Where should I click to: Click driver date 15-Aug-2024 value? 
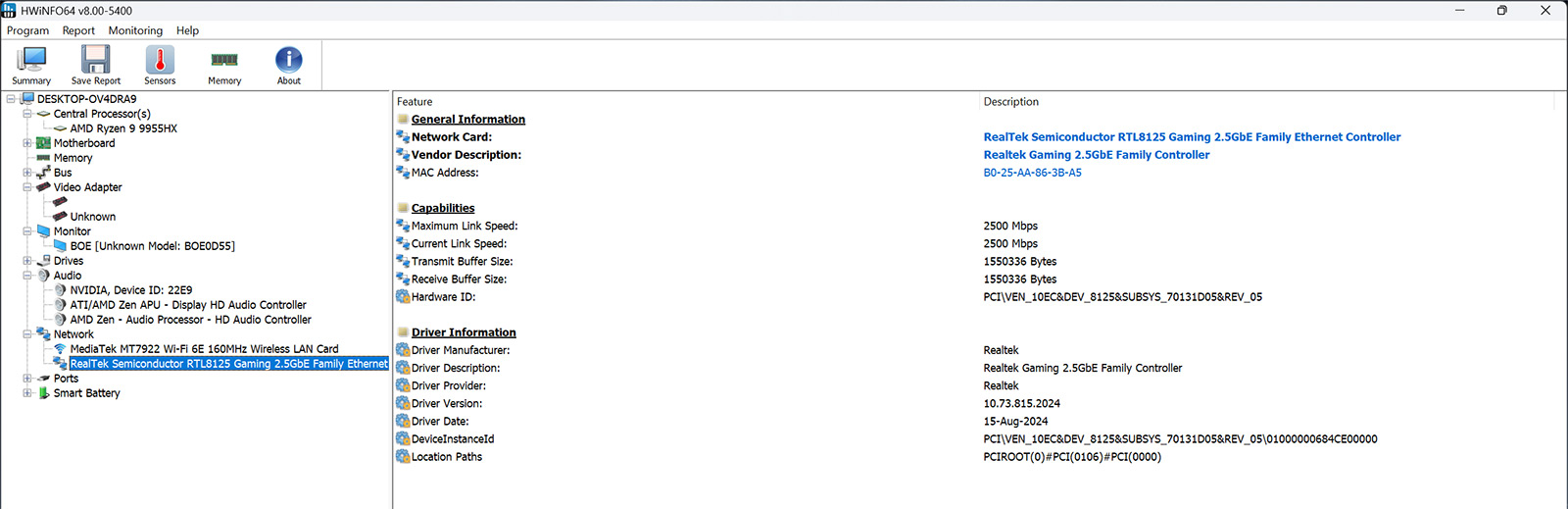point(1015,422)
